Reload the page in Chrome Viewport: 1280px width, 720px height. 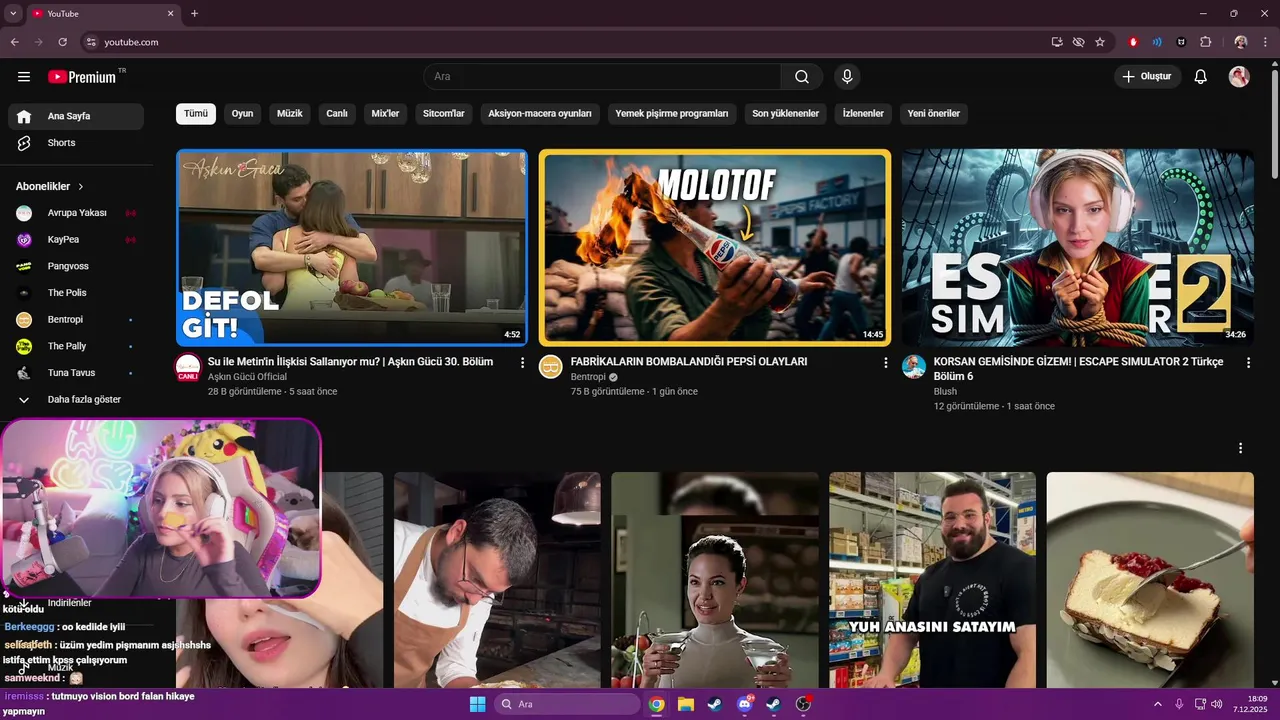point(62,42)
